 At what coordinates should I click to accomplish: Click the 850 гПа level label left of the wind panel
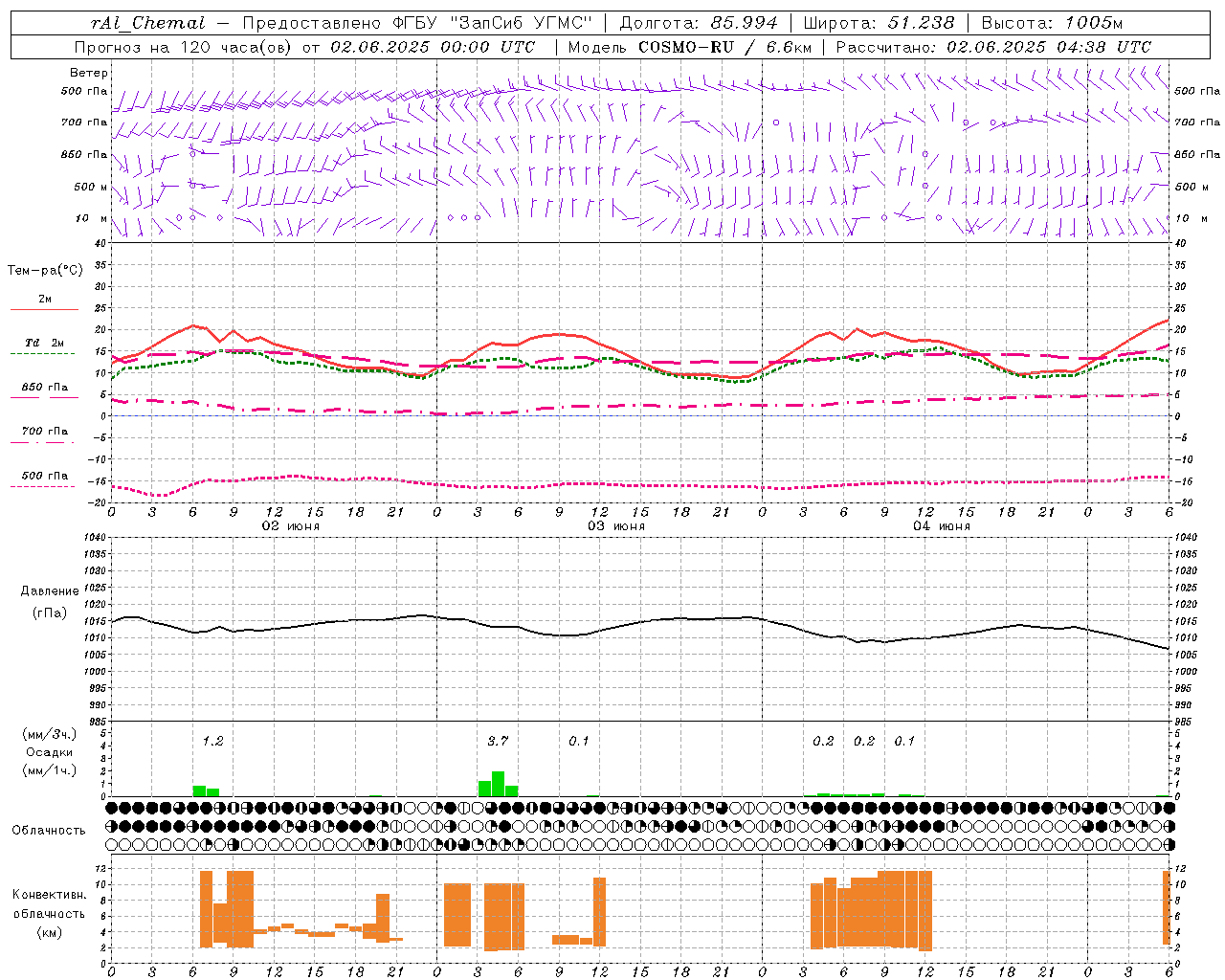[84, 154]
